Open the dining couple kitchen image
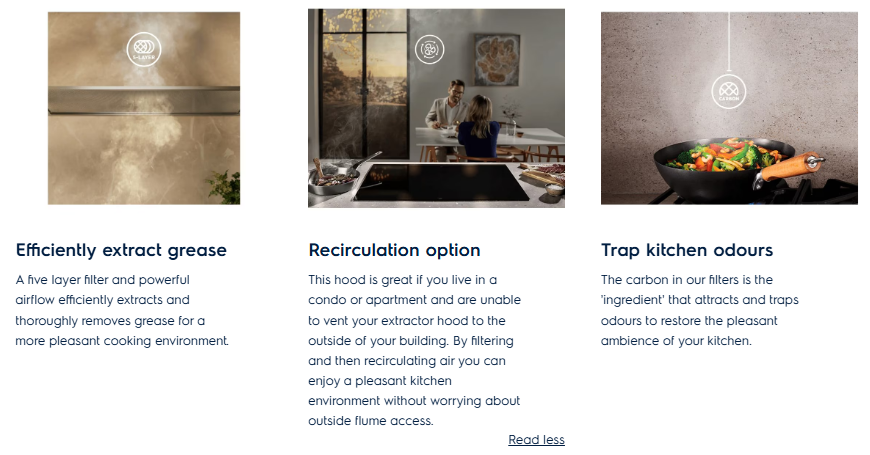This screenshot has width=870, height=455. (436, 108)
